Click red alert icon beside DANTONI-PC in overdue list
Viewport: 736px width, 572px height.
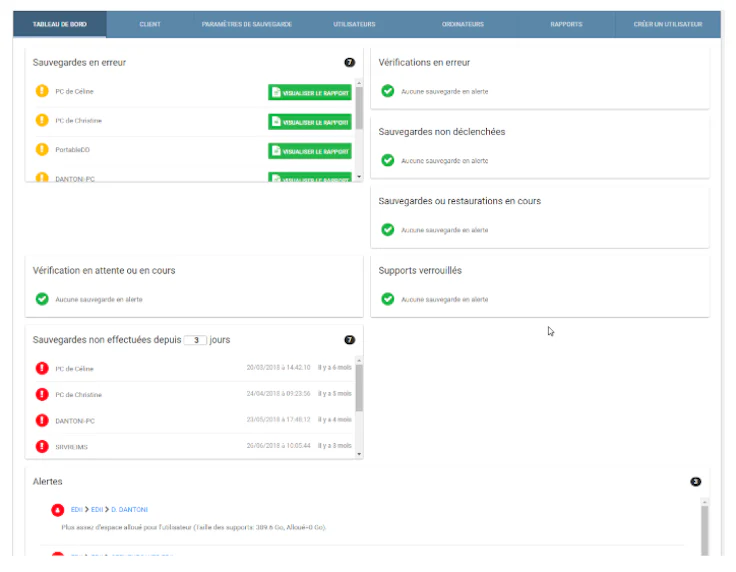42,420
